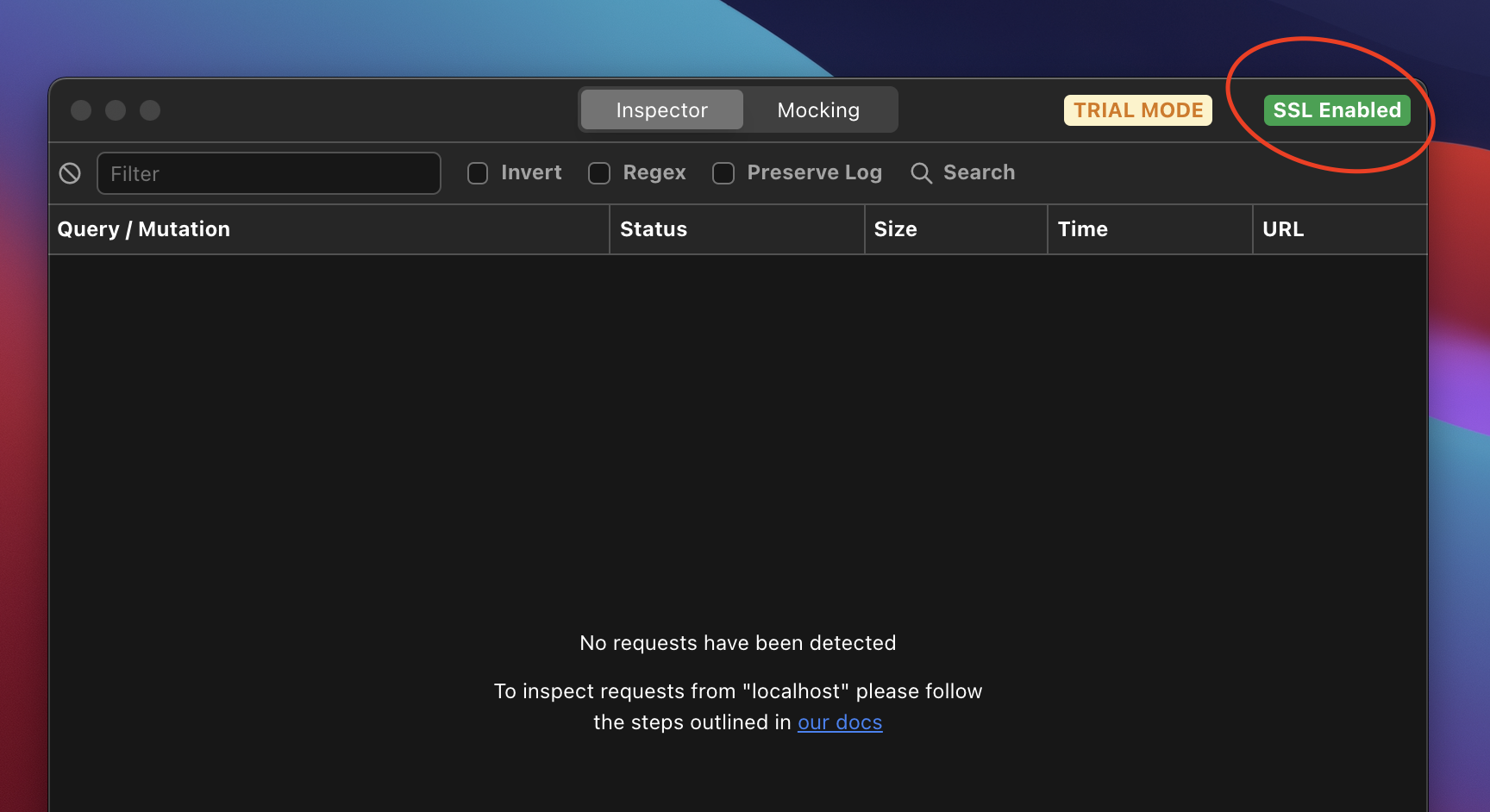Image resolution: width=1490 pixels, height=812 pixels.
Task: Click the Status column header
Action: click(737, 229)
